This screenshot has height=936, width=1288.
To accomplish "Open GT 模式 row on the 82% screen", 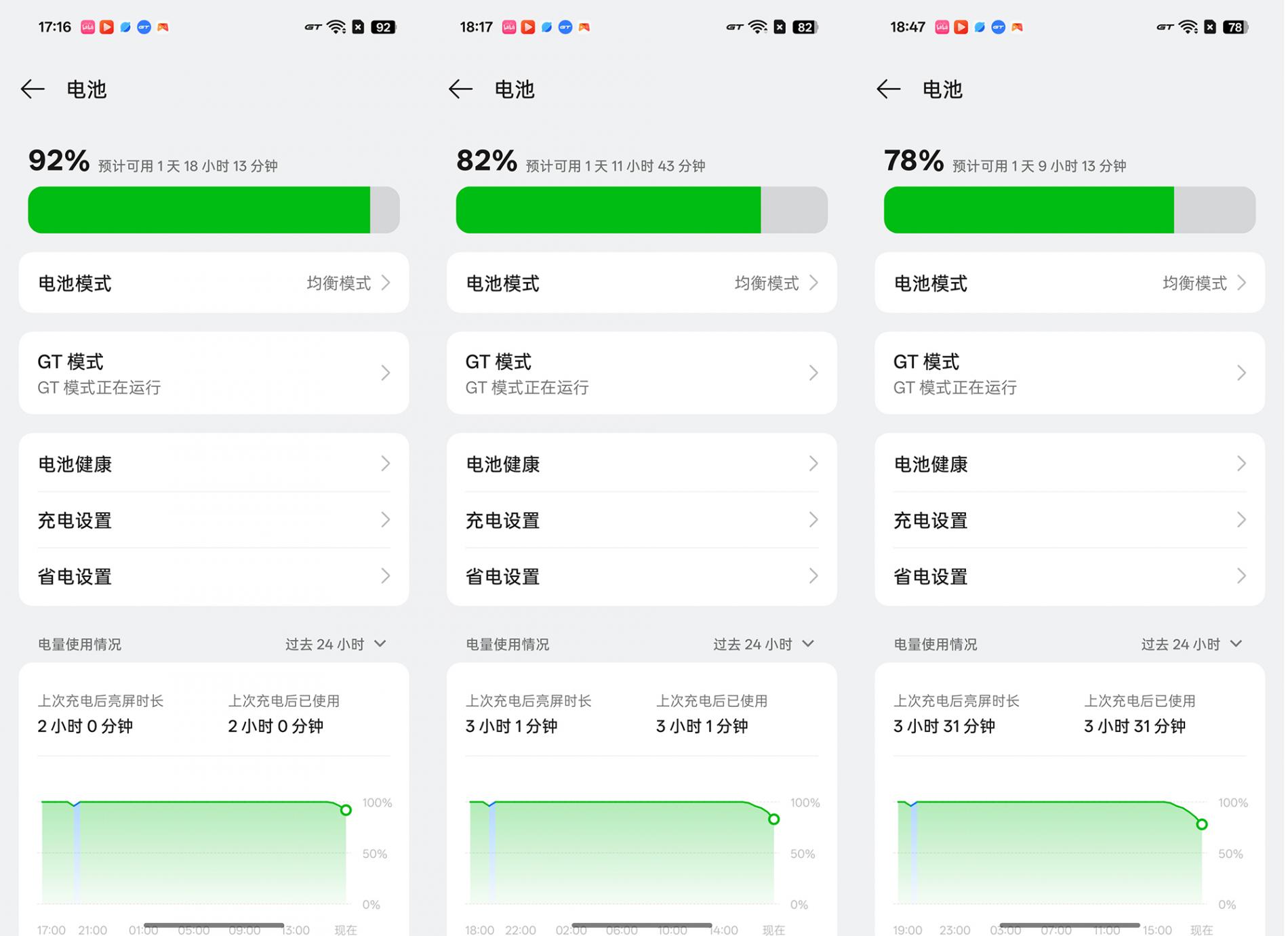I will (x=641, y=373).
